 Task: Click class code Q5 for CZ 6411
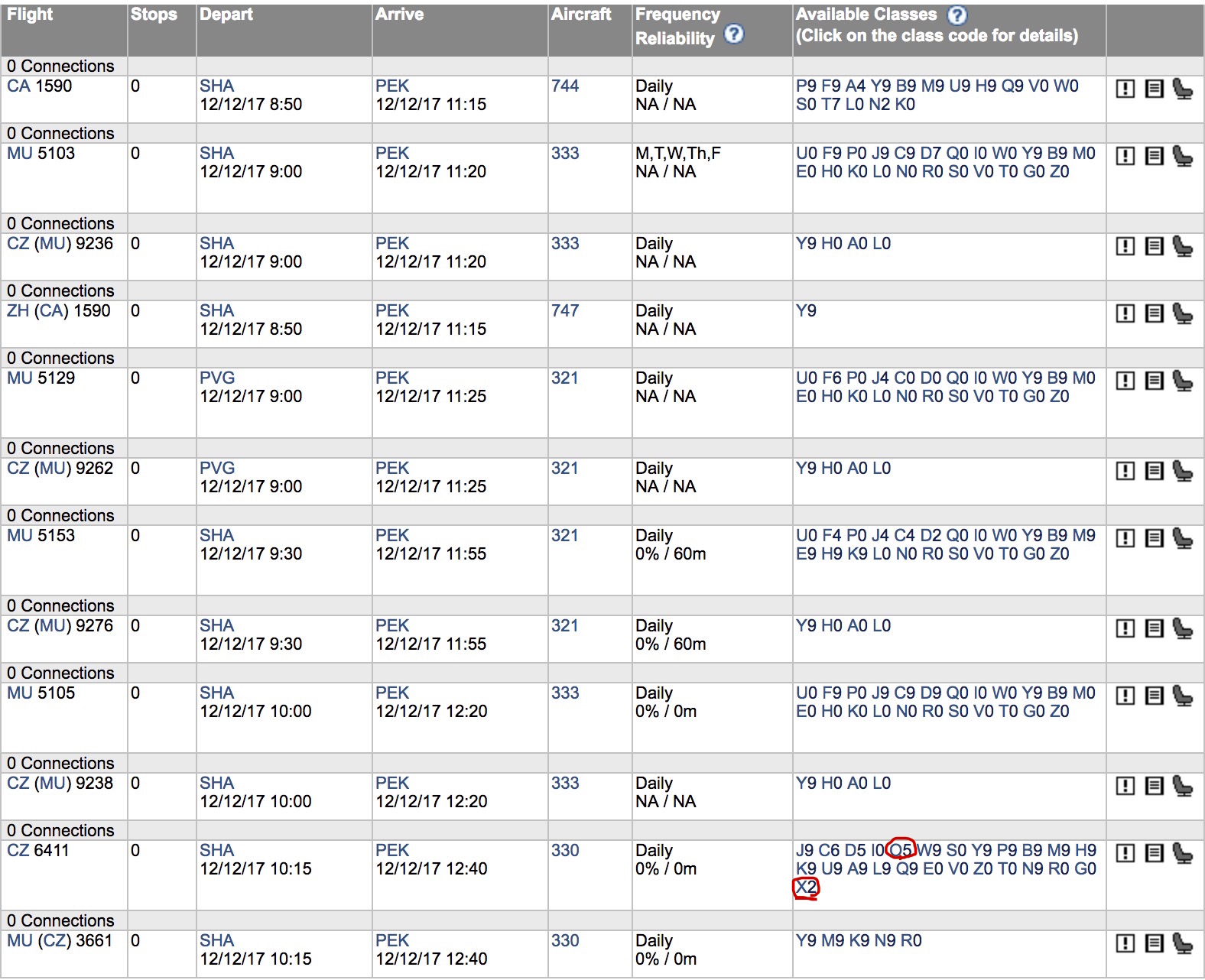coord(901,851)
